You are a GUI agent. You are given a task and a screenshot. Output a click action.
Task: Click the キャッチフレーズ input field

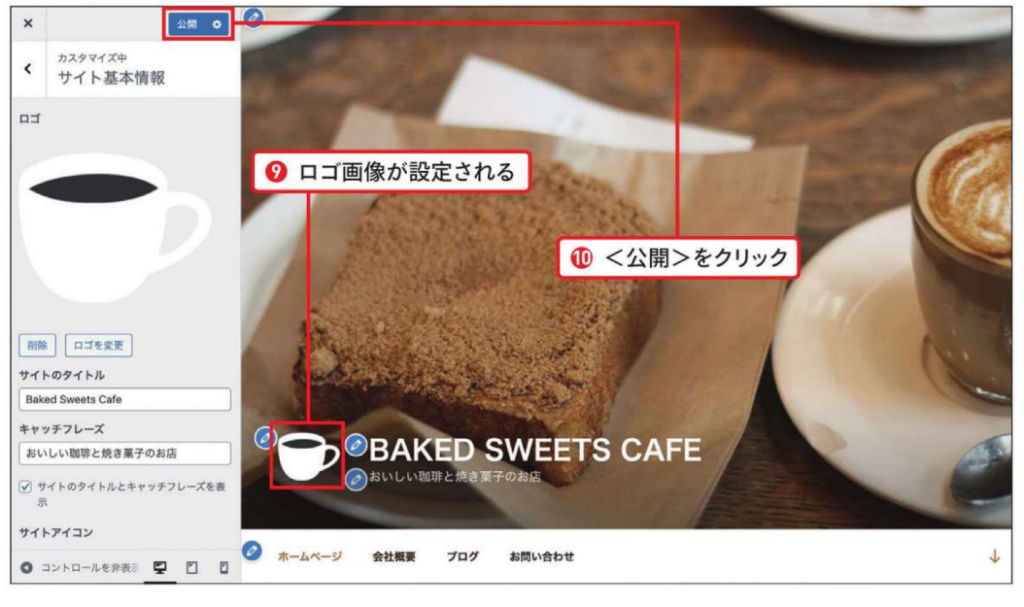click(x=125, y=453)
